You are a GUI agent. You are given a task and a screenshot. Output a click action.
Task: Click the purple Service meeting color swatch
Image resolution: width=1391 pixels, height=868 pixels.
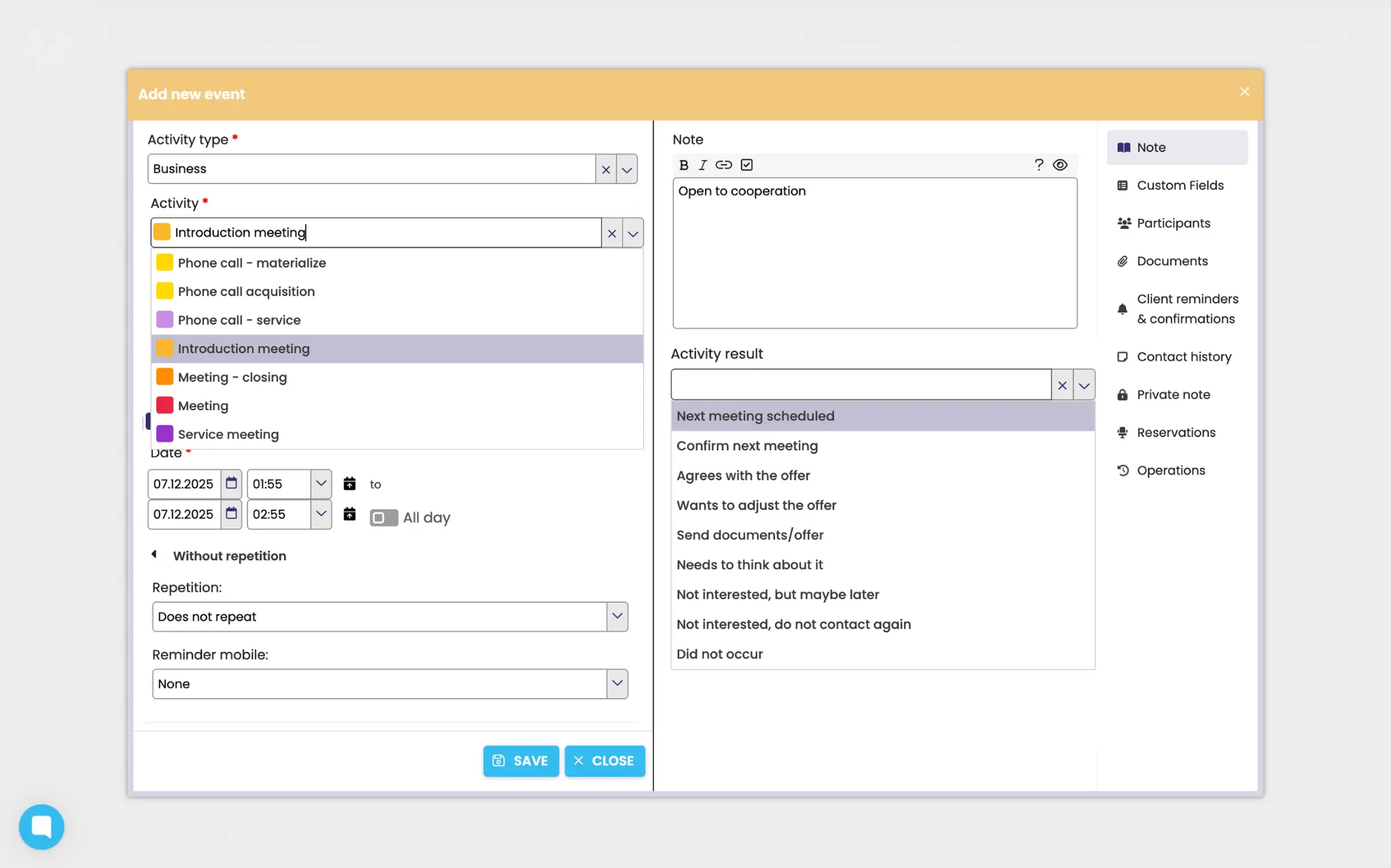click(x=164, y=433)
